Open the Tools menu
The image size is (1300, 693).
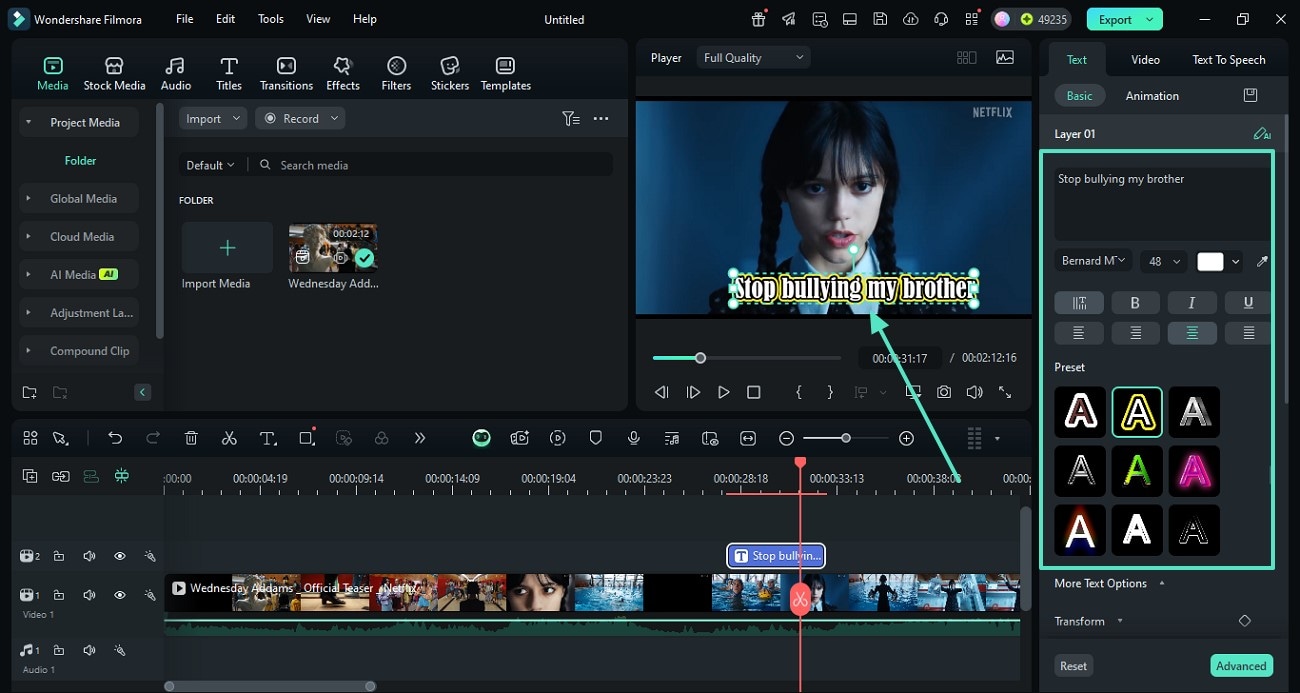coord(271,19)
